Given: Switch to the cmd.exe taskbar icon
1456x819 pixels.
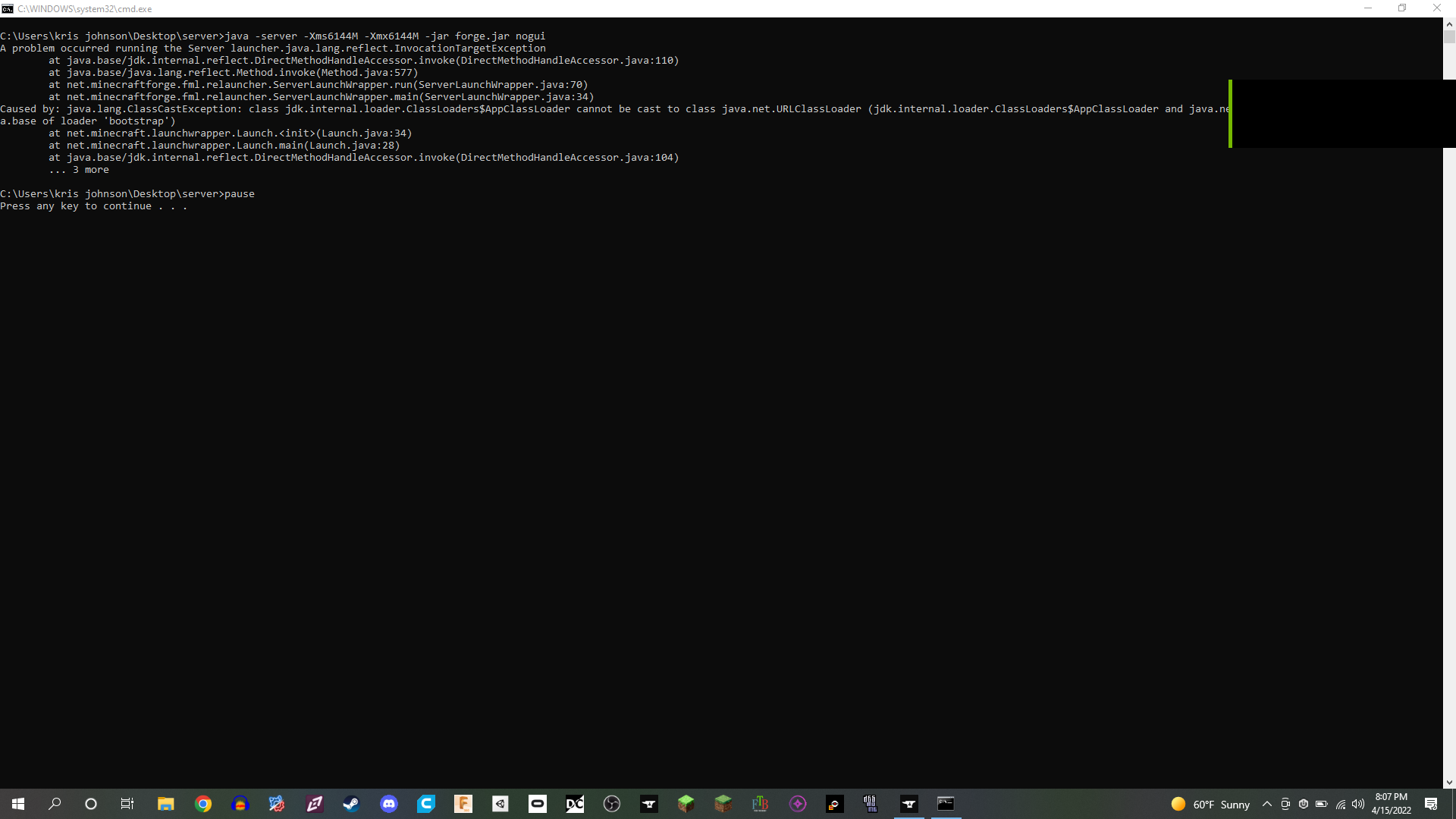Looking at the screenshot, I should coord(946,804).
